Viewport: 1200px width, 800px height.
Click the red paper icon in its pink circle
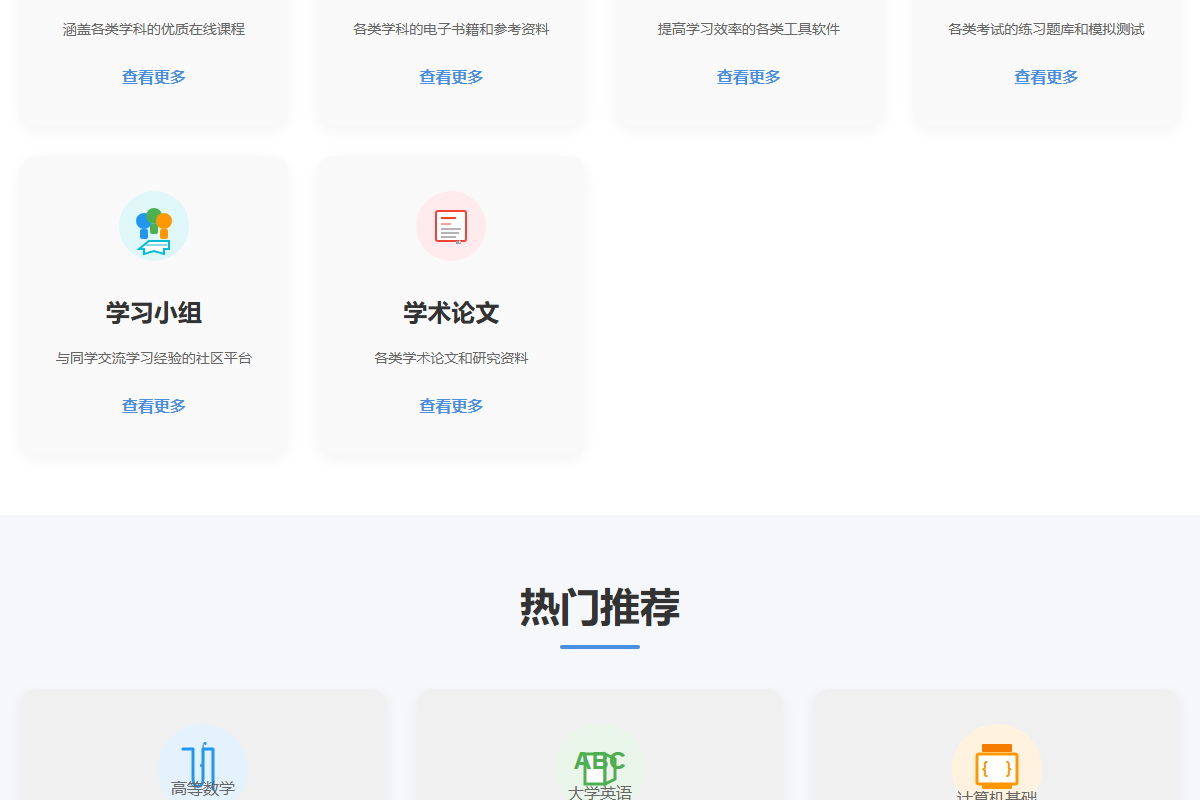[451, 226]
